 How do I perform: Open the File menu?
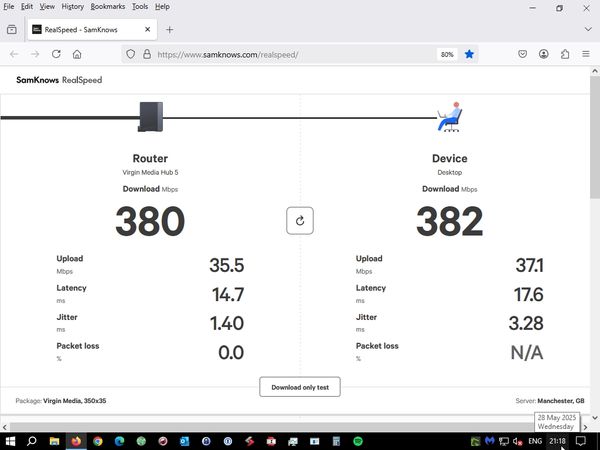click(x=8, y=7)
